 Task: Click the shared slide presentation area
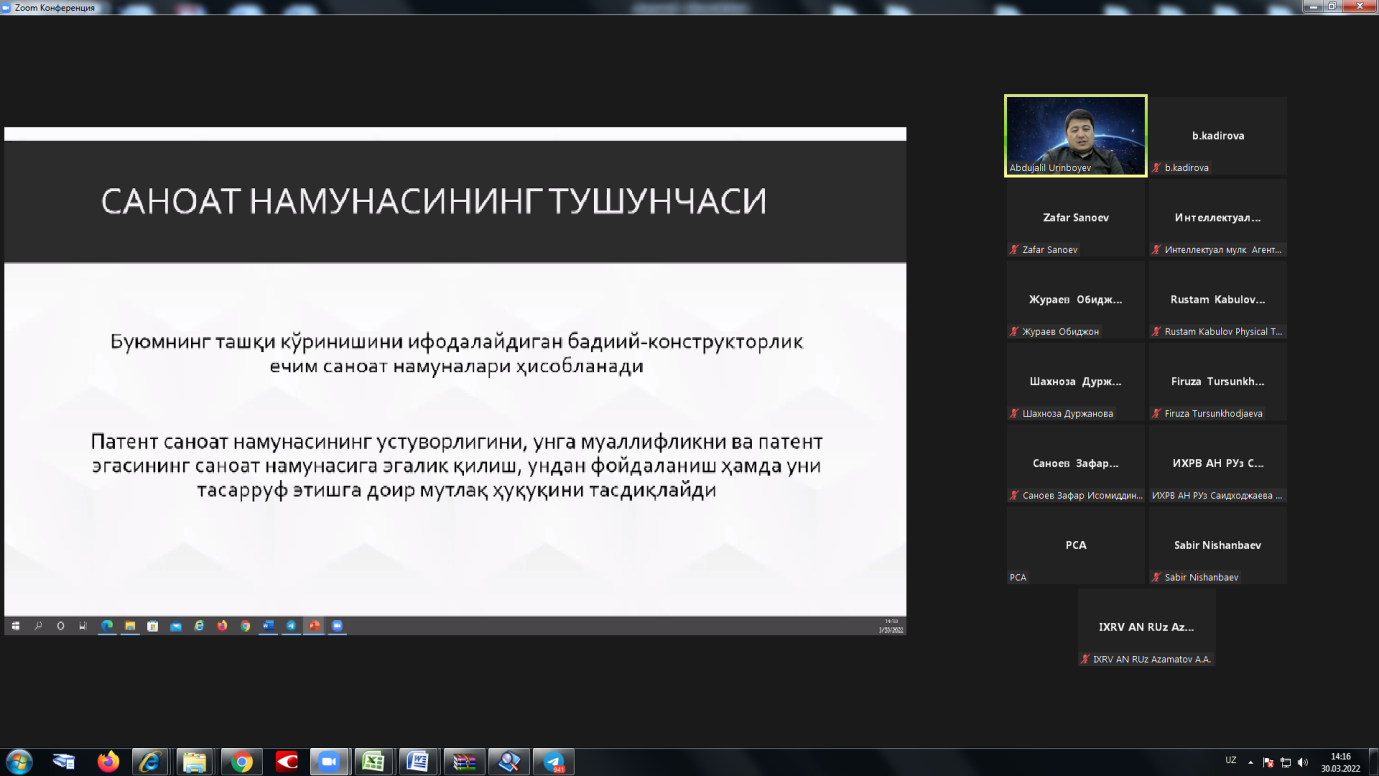[x=455, y=380]
